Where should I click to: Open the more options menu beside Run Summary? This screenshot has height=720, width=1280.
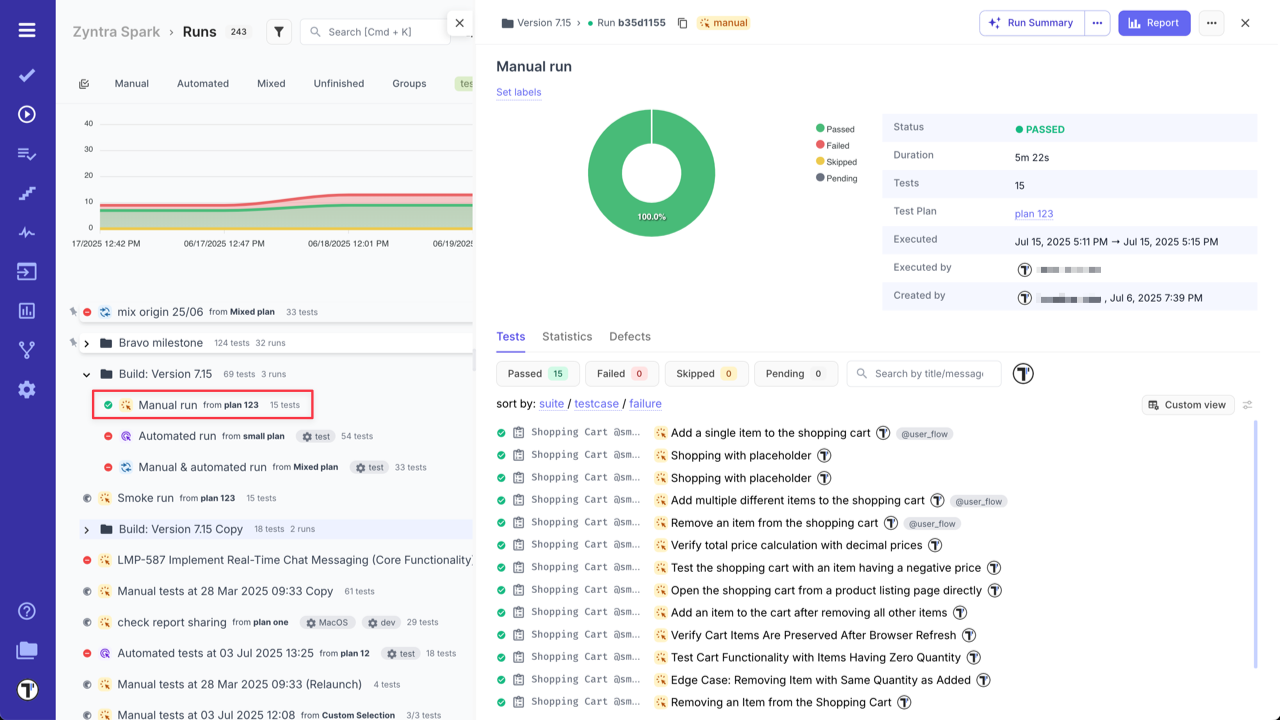(x=1097, y=22)
